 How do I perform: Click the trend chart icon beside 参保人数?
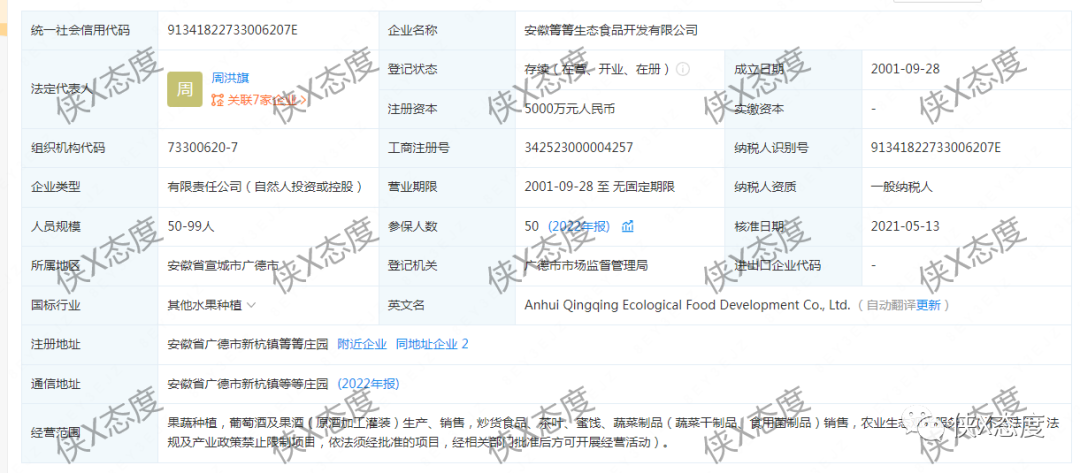(x=627, y=226)
